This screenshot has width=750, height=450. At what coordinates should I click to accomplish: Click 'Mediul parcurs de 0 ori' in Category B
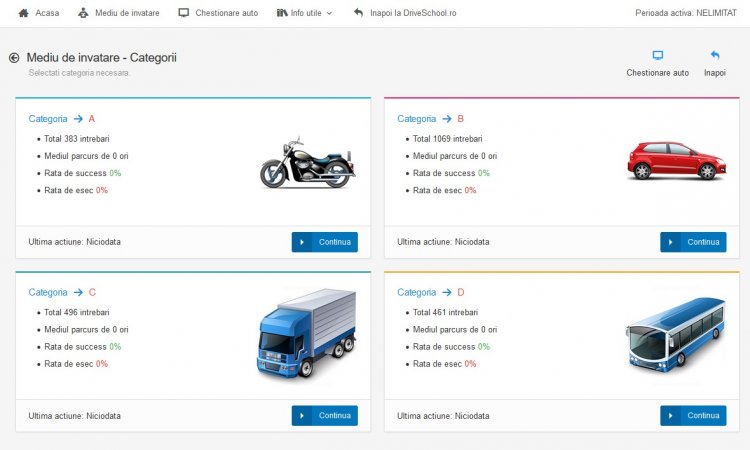(x=455, y=156)
